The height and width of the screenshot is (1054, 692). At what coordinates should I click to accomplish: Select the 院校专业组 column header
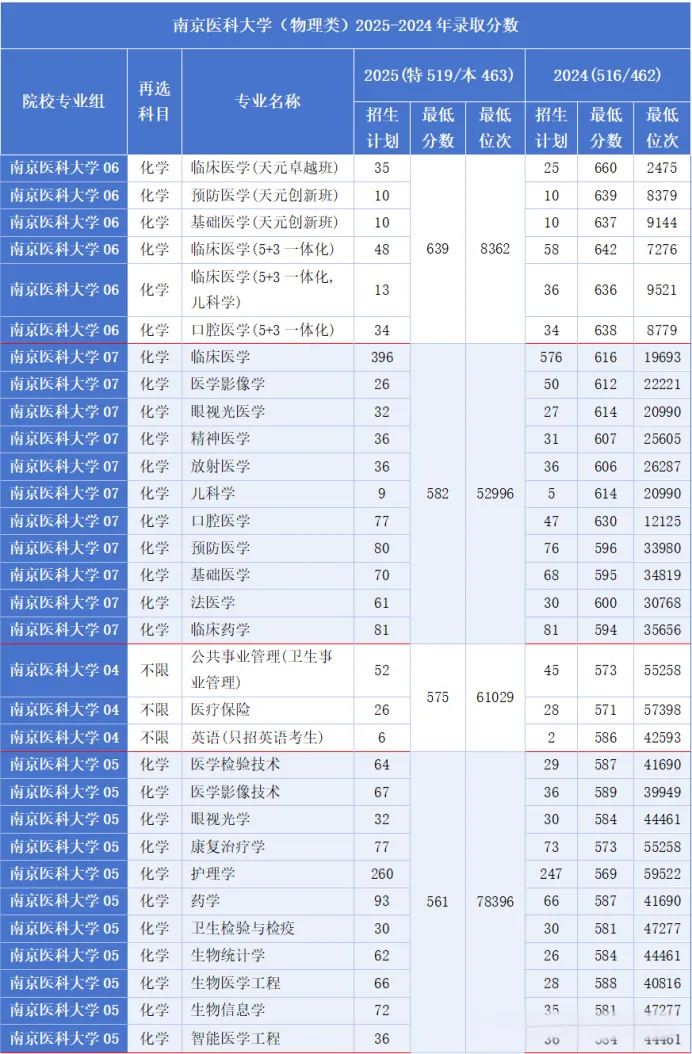63,102
